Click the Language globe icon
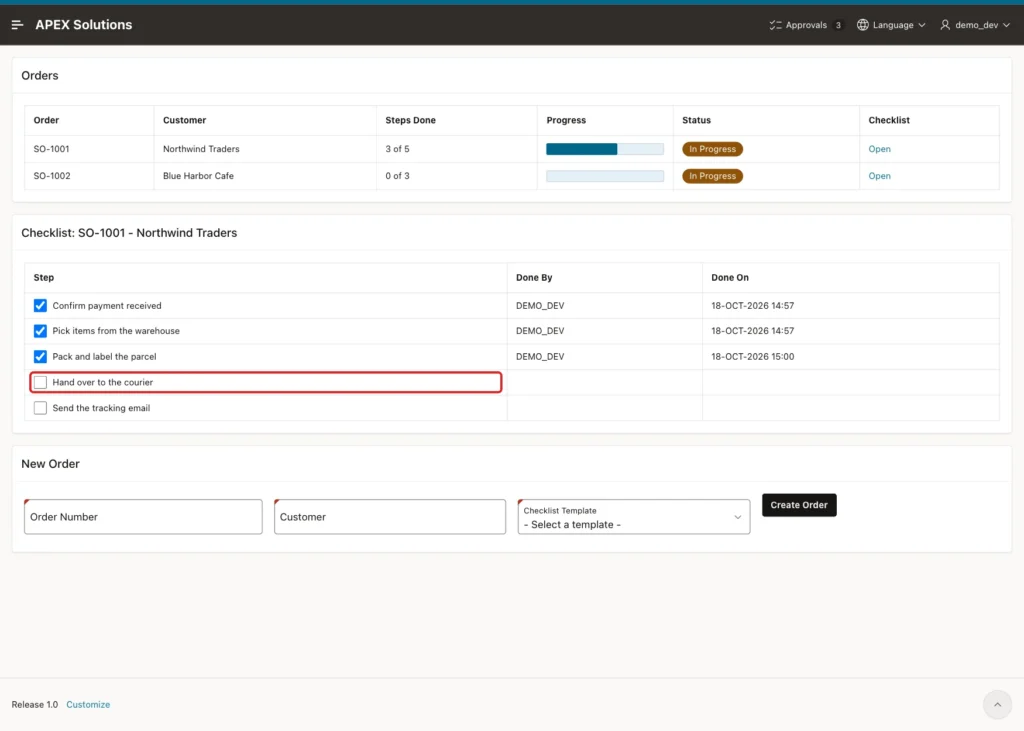The width and height of the screenshot is (1024, 731). pos(863,25)
